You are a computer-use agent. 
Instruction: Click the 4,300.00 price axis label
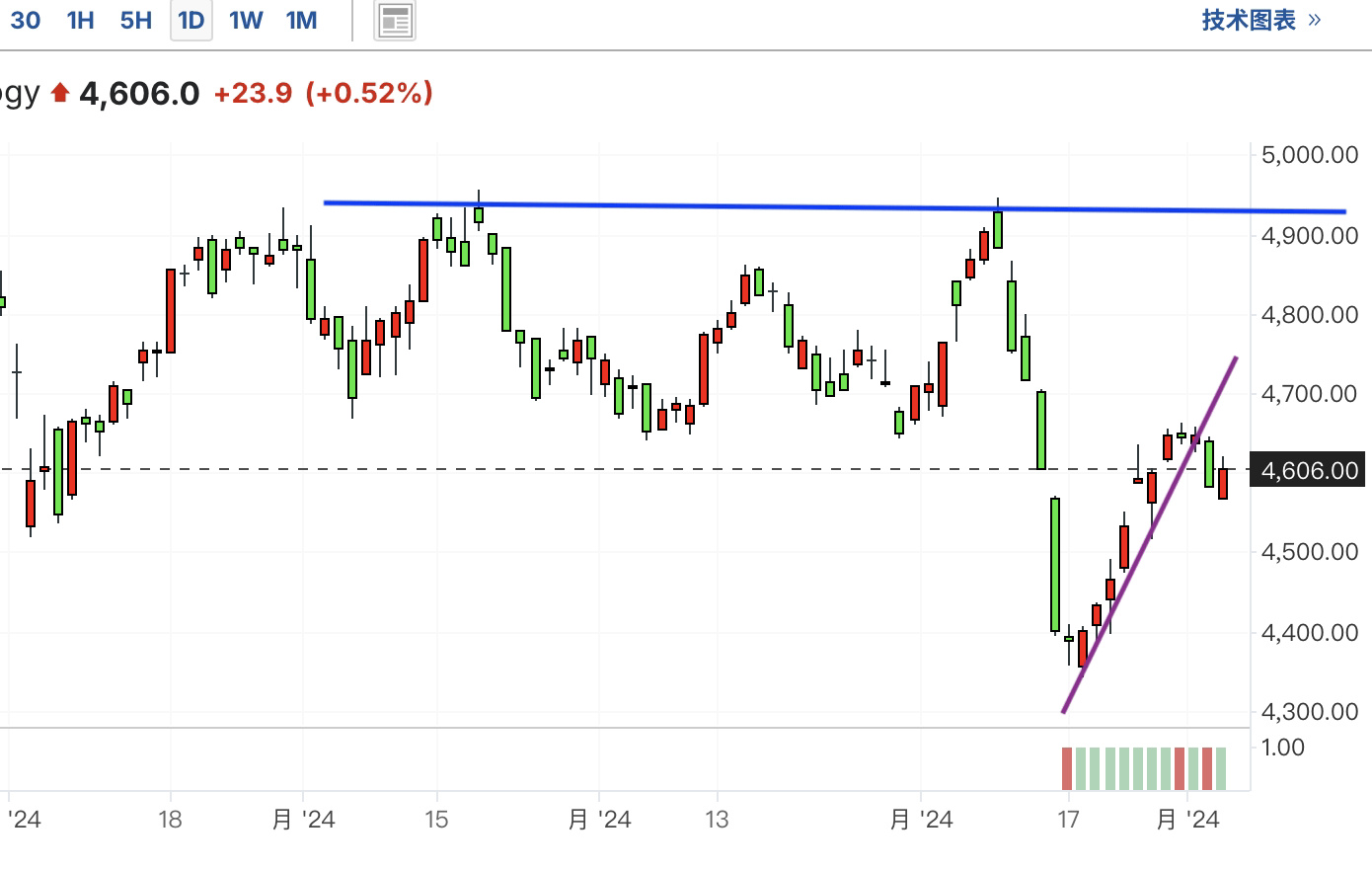[x=1310, y=711]
